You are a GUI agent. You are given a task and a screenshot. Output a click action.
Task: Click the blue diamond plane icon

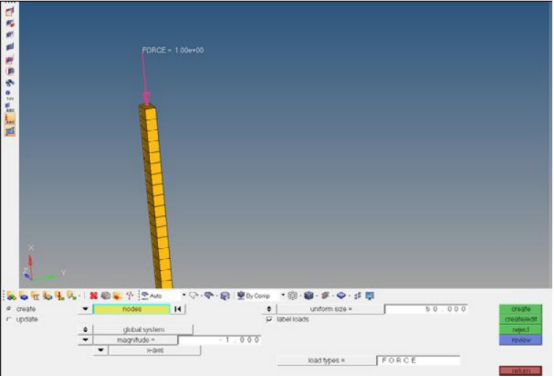click(x=341, y=295)
